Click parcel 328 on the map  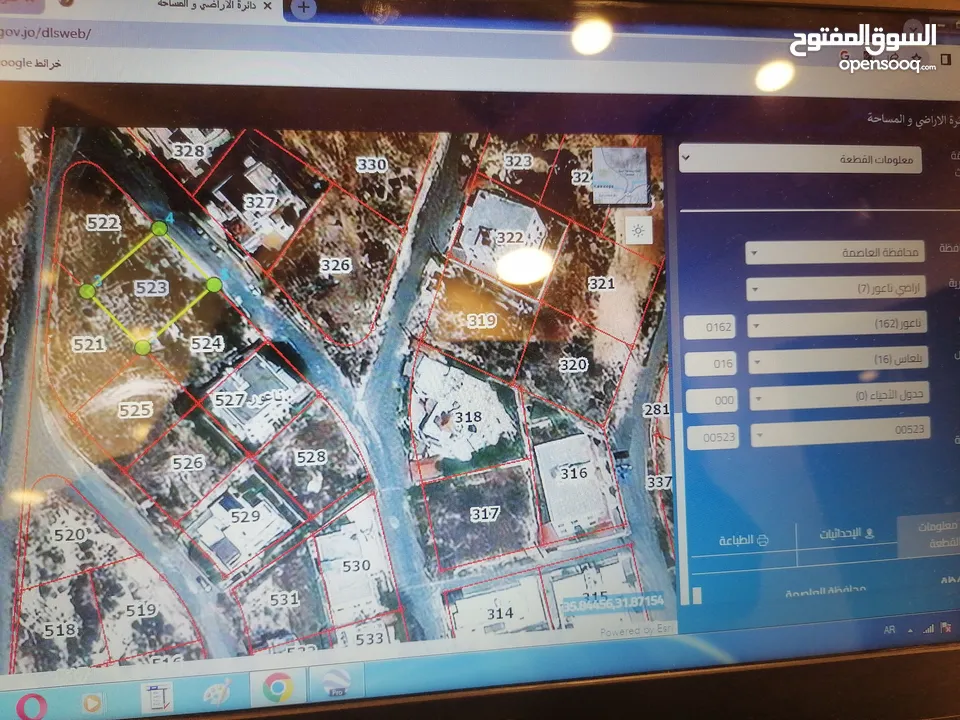pyautogui.click(x=188, y=151)
